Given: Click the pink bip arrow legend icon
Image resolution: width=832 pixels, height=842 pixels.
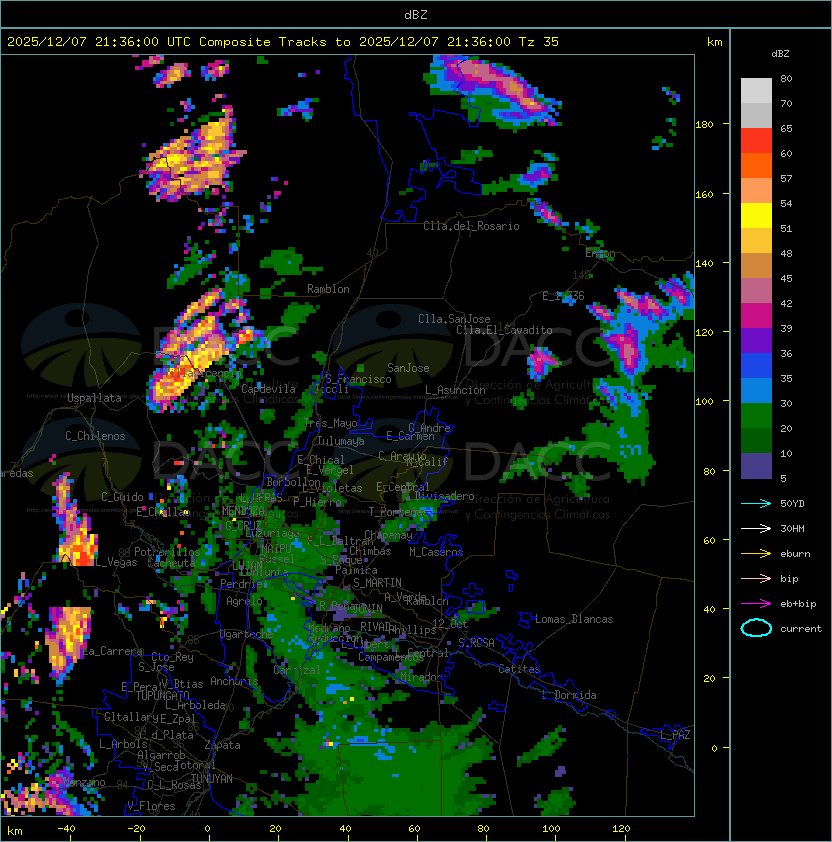Looking at the screenshot, I should pyautogui.click(x=756, y=578).
